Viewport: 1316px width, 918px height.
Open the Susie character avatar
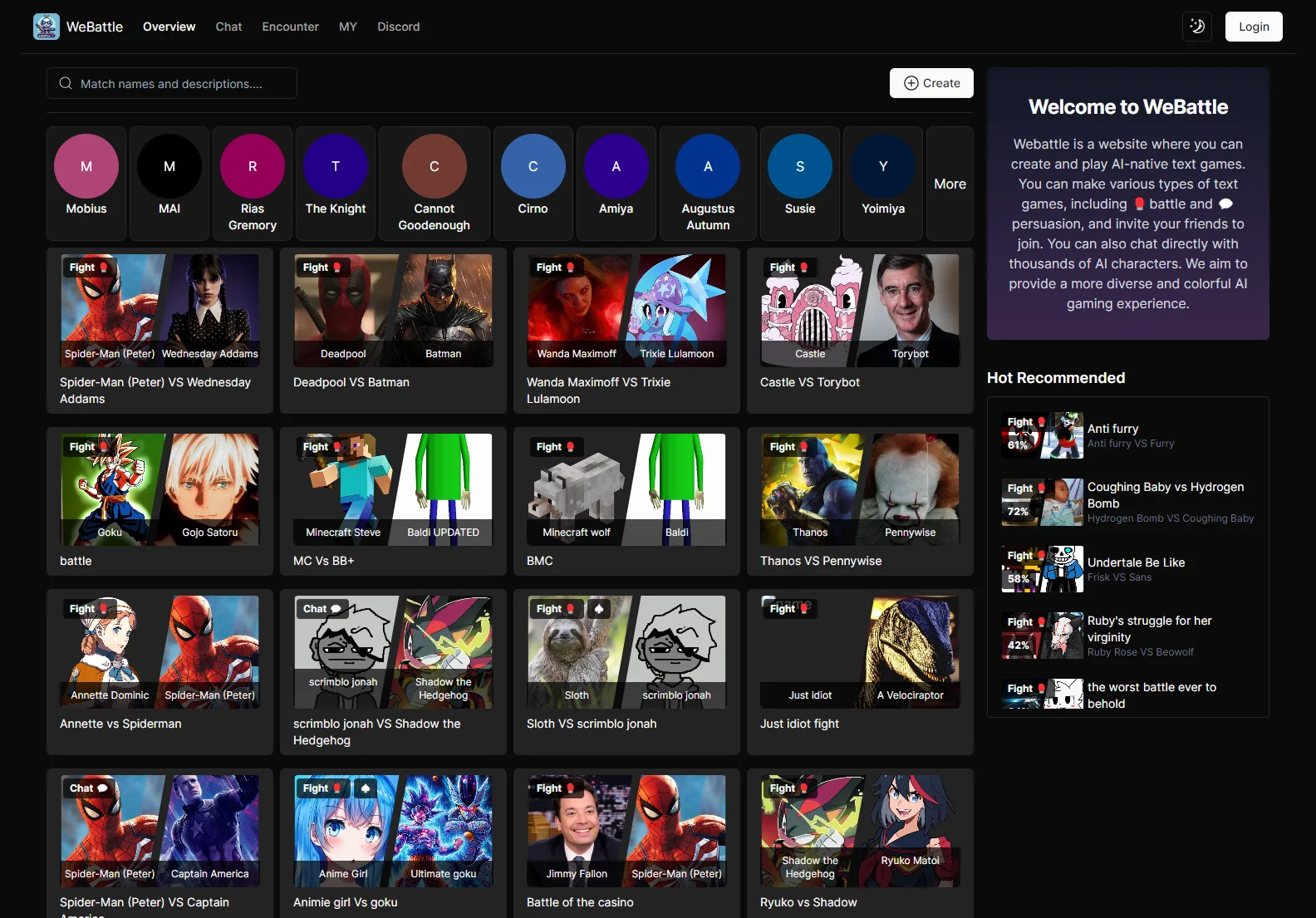point(800,166)
